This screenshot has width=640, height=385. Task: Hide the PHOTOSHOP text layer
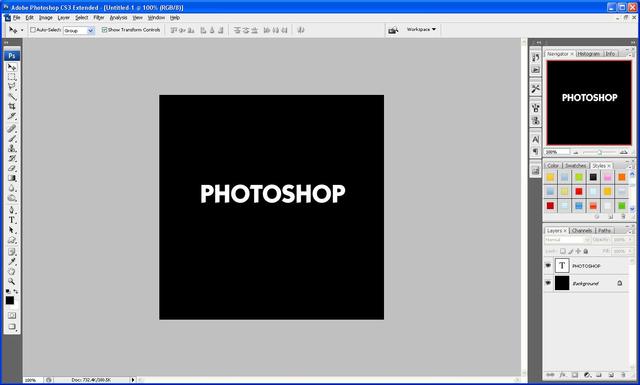pyautogui.click(x=548, y=265)
